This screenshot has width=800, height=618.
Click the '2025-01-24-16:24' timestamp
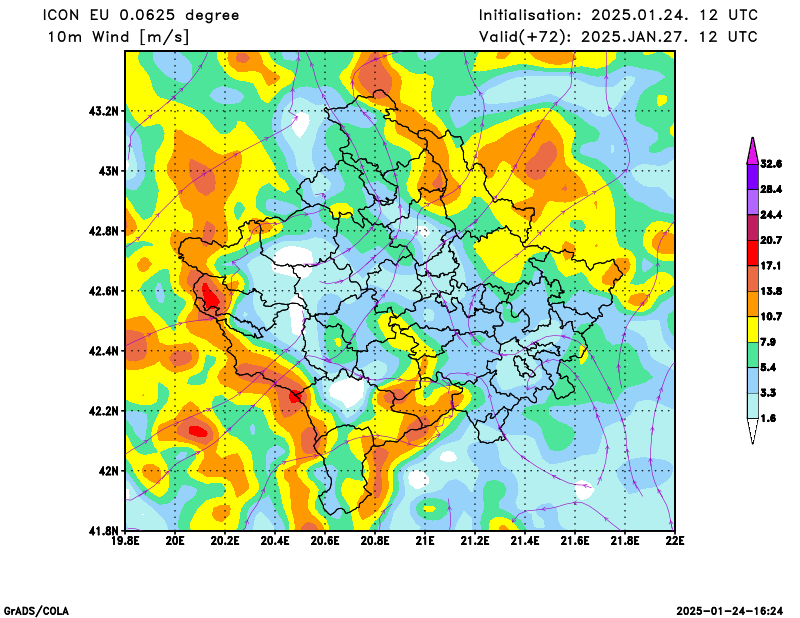[730, 611]
